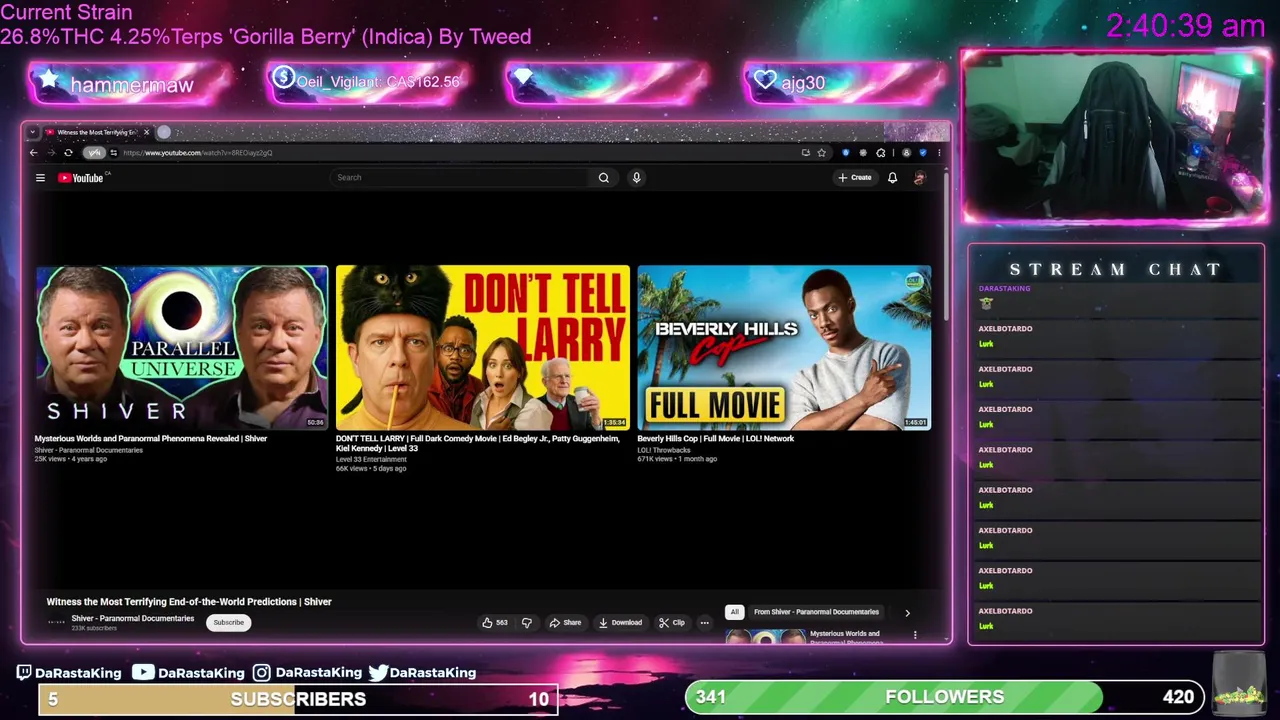Go forward in the browser
Screen dimensions: 1280x720
[51, 153]
